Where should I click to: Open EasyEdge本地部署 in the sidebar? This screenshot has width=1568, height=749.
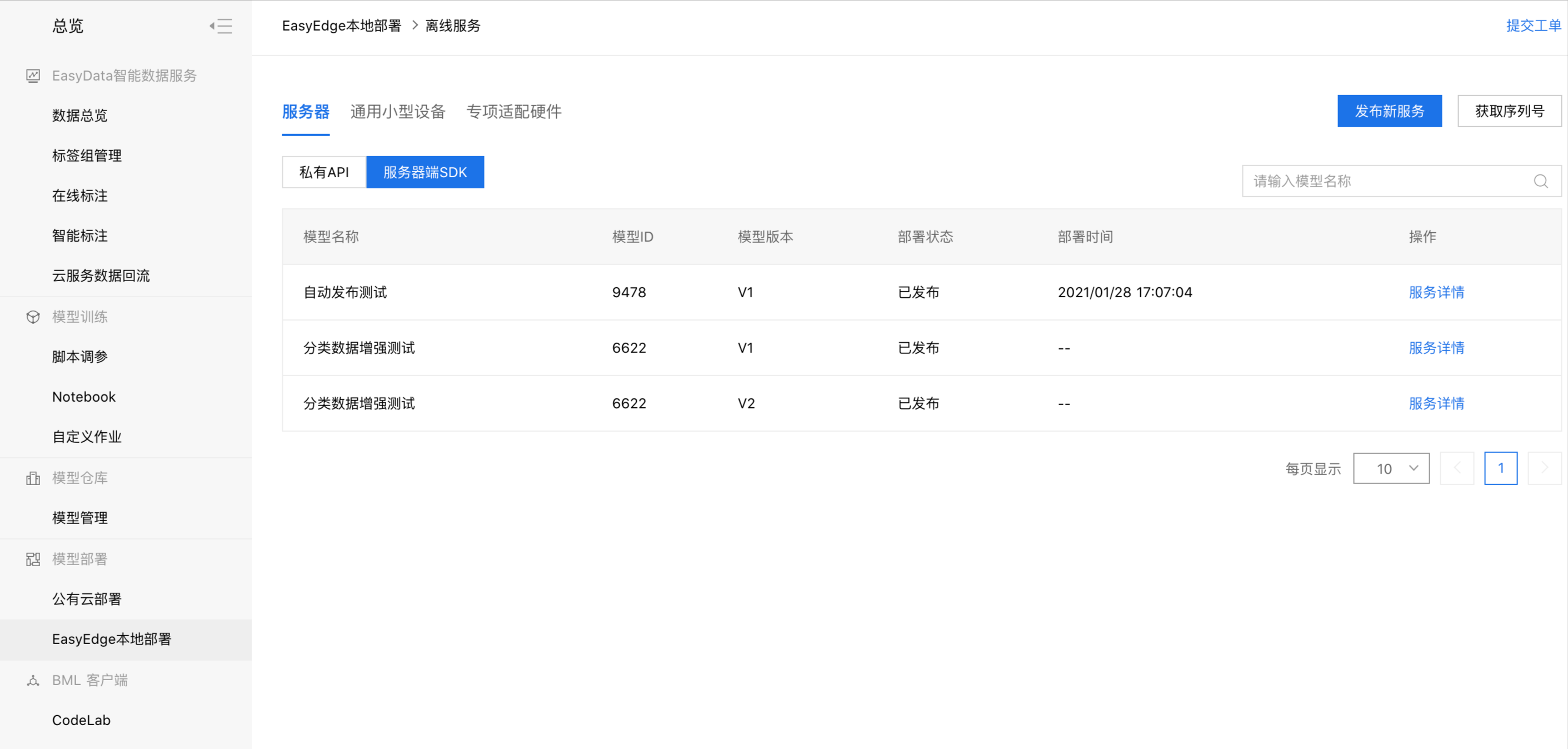point(112,640)
